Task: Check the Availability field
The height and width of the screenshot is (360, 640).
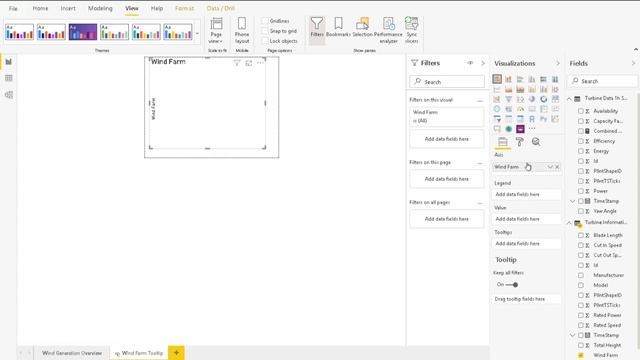Action: coord(581,111)
